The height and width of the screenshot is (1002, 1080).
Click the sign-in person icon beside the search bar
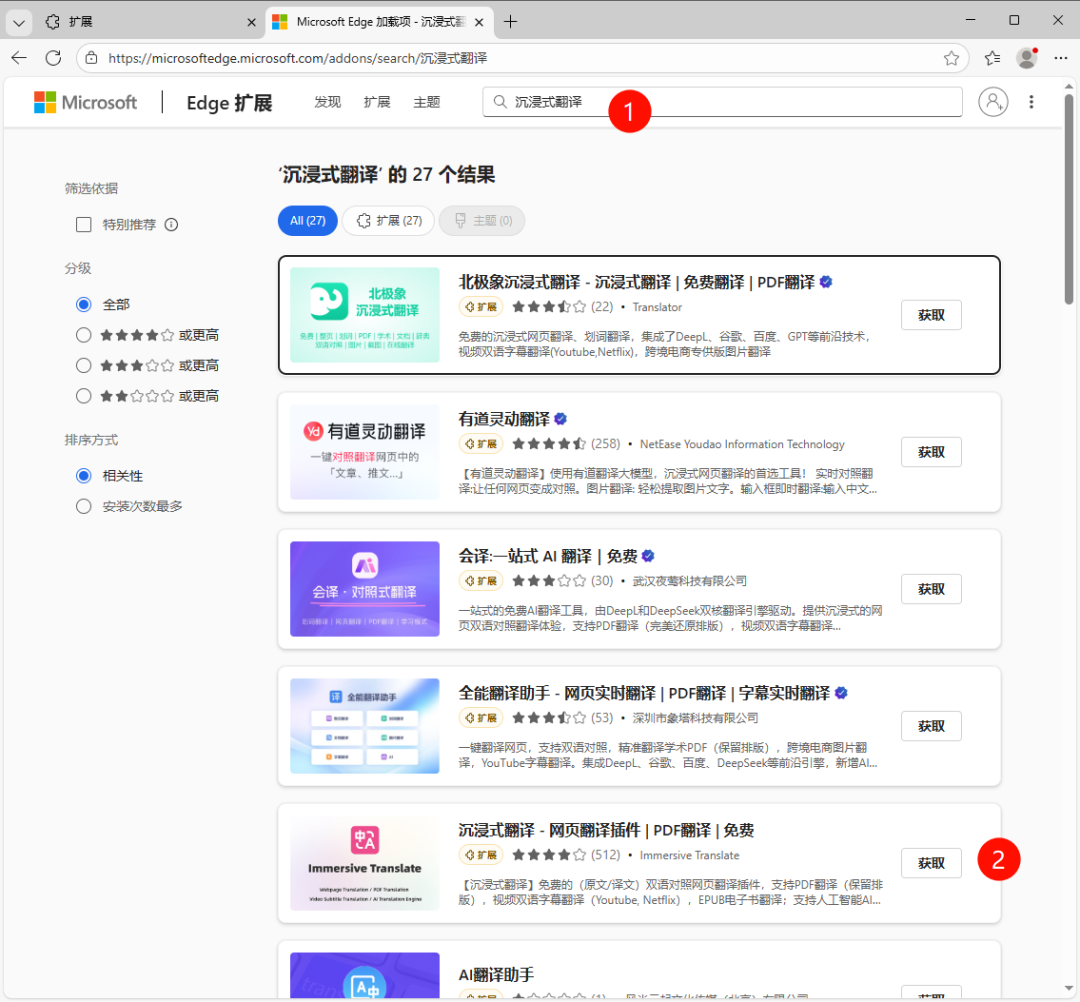pyautogui.click(x=992, y=101)
